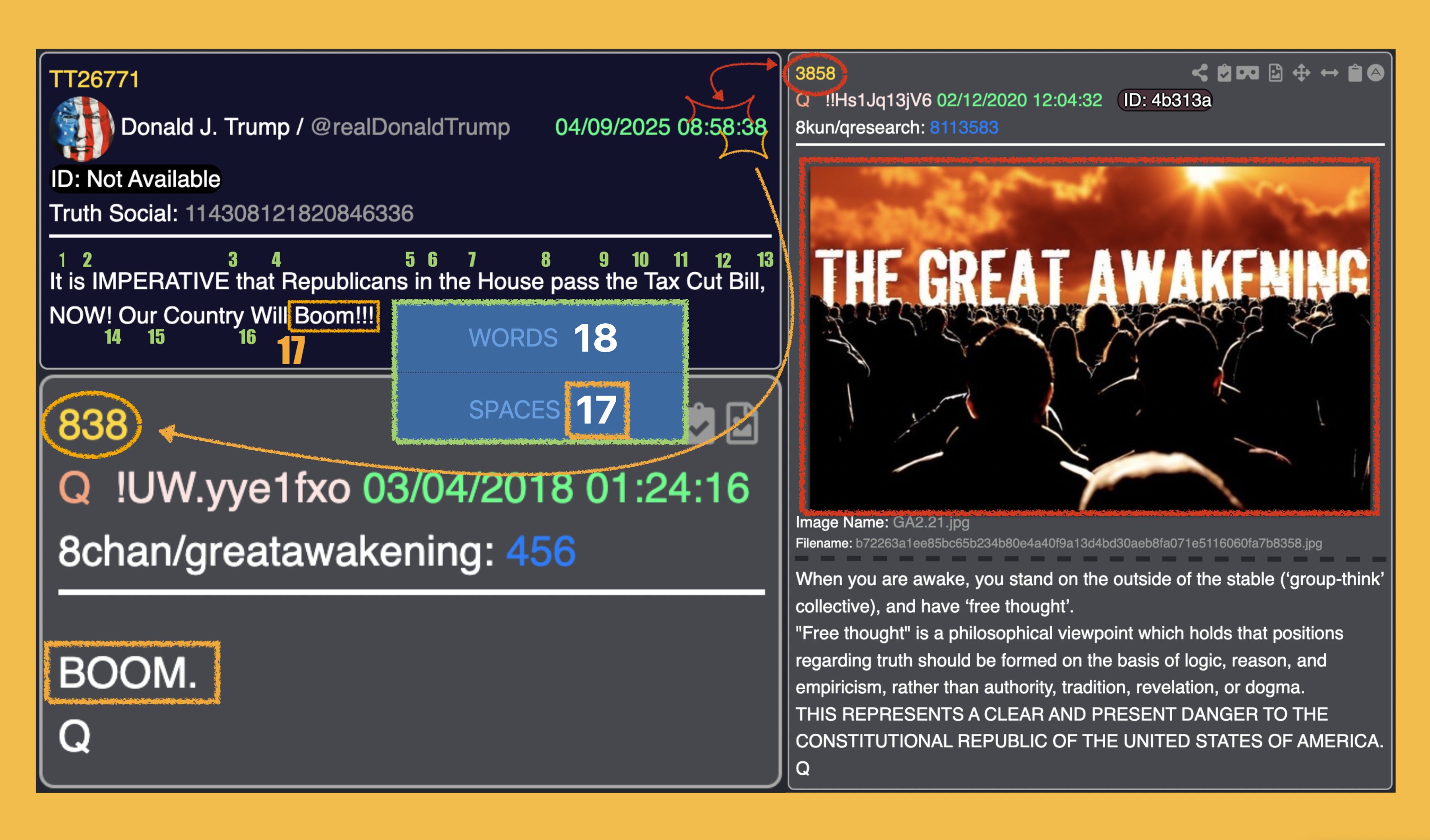The image size is (1430, 840).
Task: Click the clipboard checkmark icon on post 838
Action: (x=700, y=423)
